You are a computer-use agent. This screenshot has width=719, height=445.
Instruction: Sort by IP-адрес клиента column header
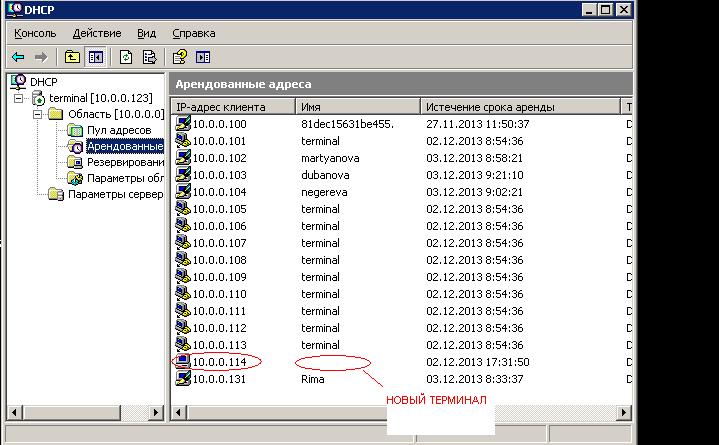point(233,106)
